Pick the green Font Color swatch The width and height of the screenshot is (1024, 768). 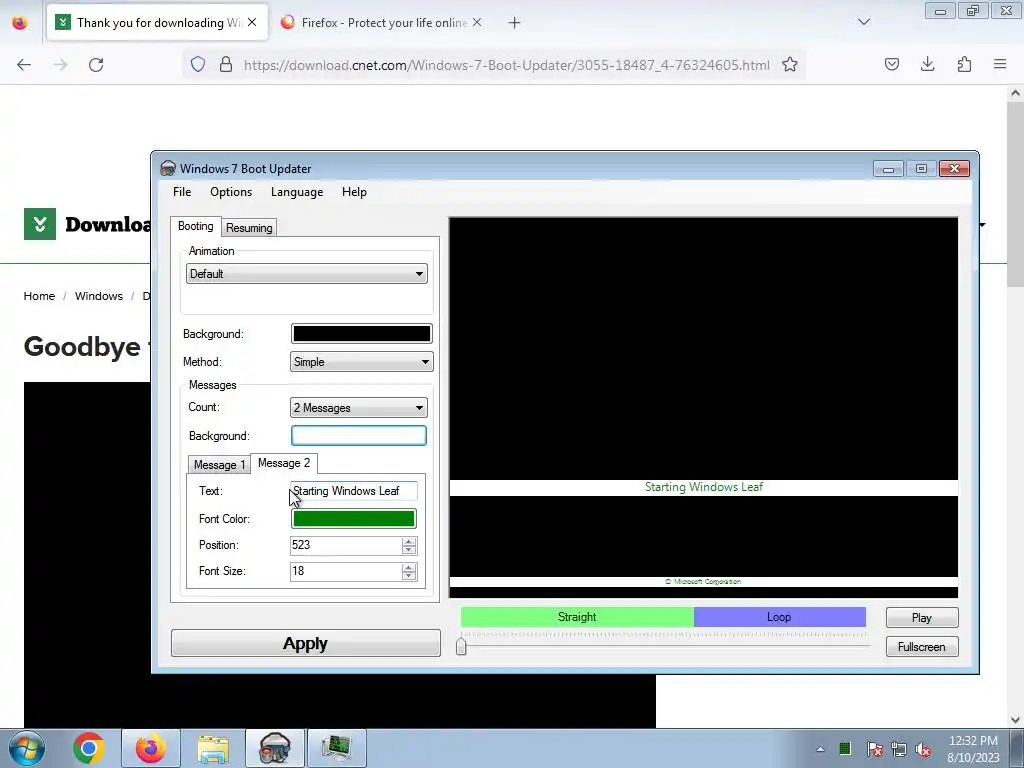[353, 519]
